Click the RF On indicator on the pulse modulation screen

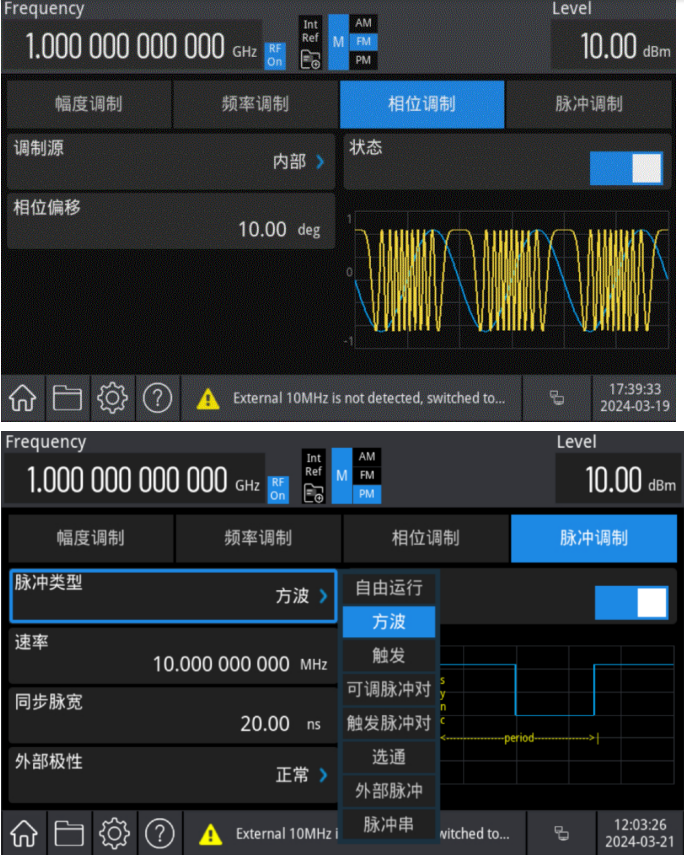tap(277, 489)
